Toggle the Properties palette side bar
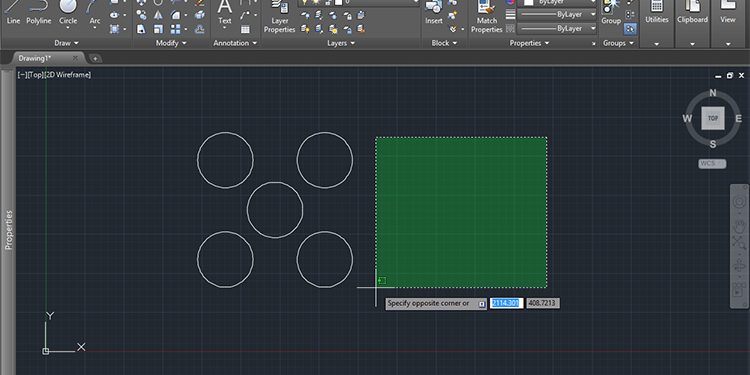The image size is (750, 375). pyautogui.click(x=9, y=230)
